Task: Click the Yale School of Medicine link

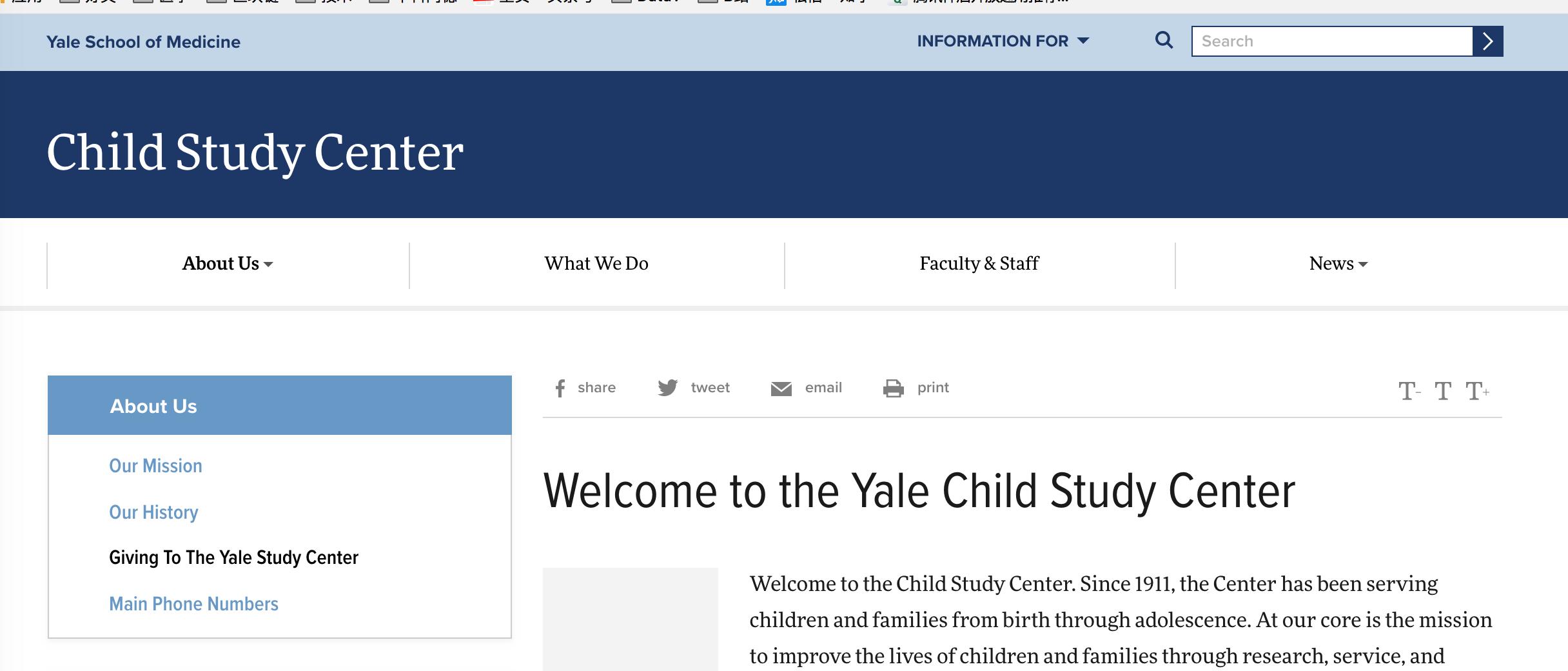Action: click(143, 42)
